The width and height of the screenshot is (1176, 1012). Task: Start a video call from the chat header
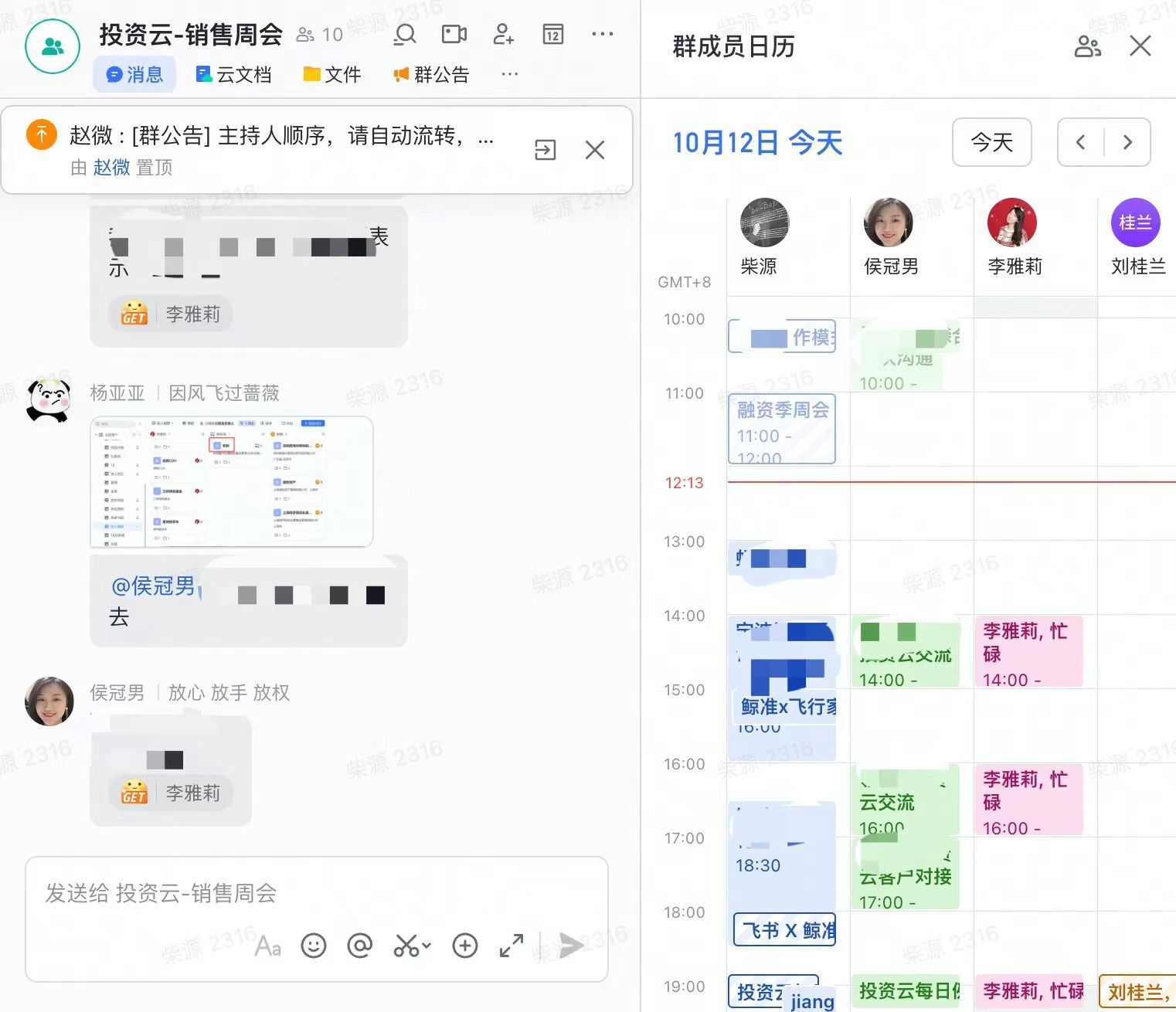(453, 35)
